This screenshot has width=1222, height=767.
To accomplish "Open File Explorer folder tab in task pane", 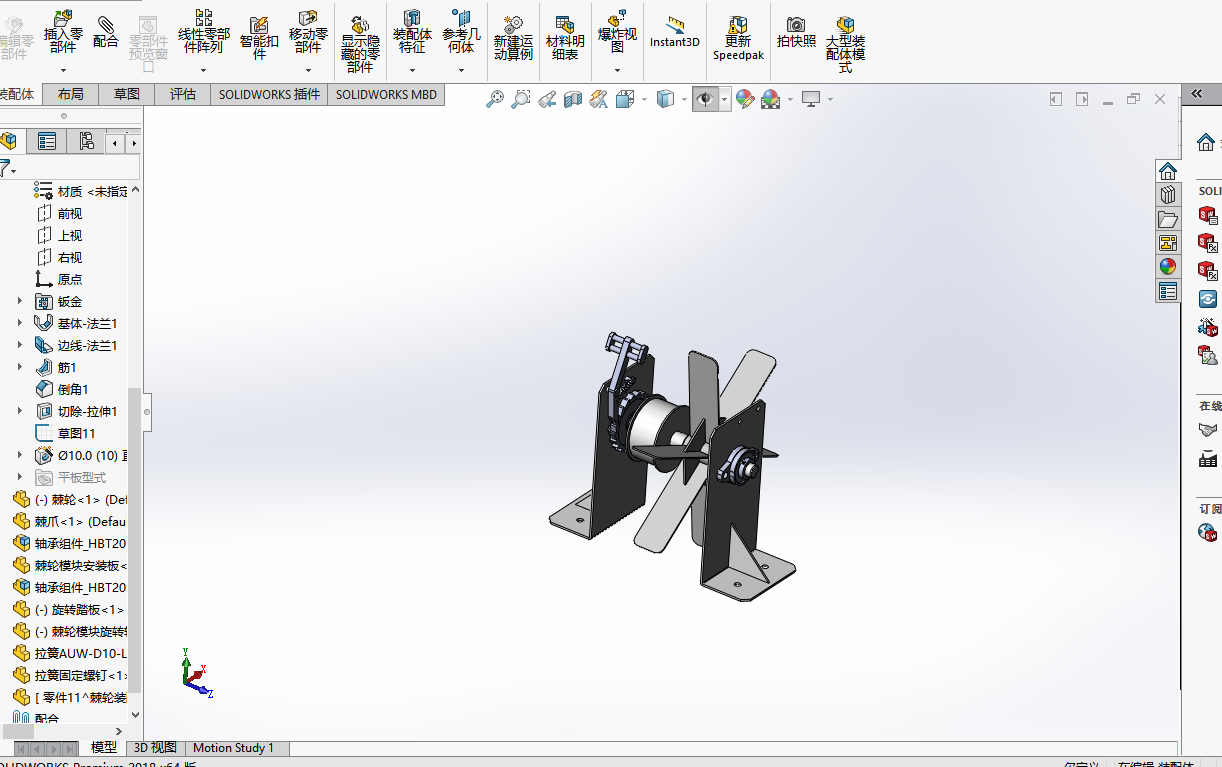I will [1168, 219].
